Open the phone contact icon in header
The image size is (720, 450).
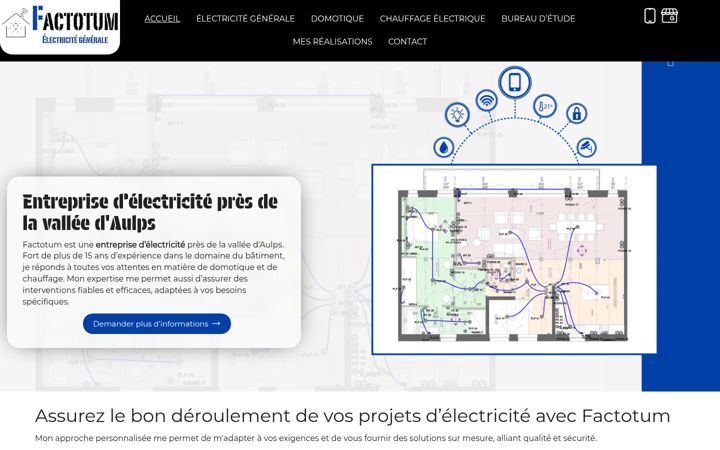tap(649, 16)
